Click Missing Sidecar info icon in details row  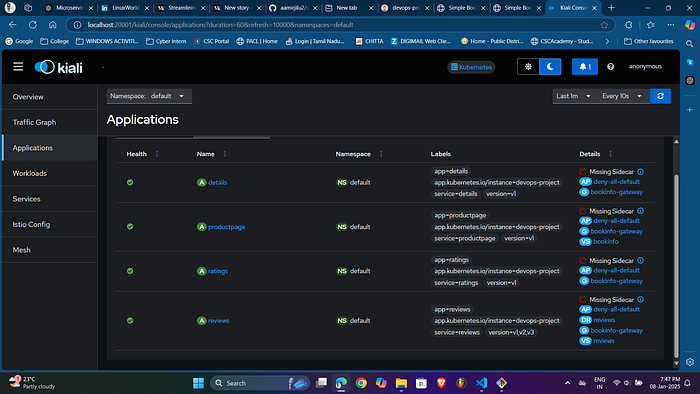click(641, 172)
